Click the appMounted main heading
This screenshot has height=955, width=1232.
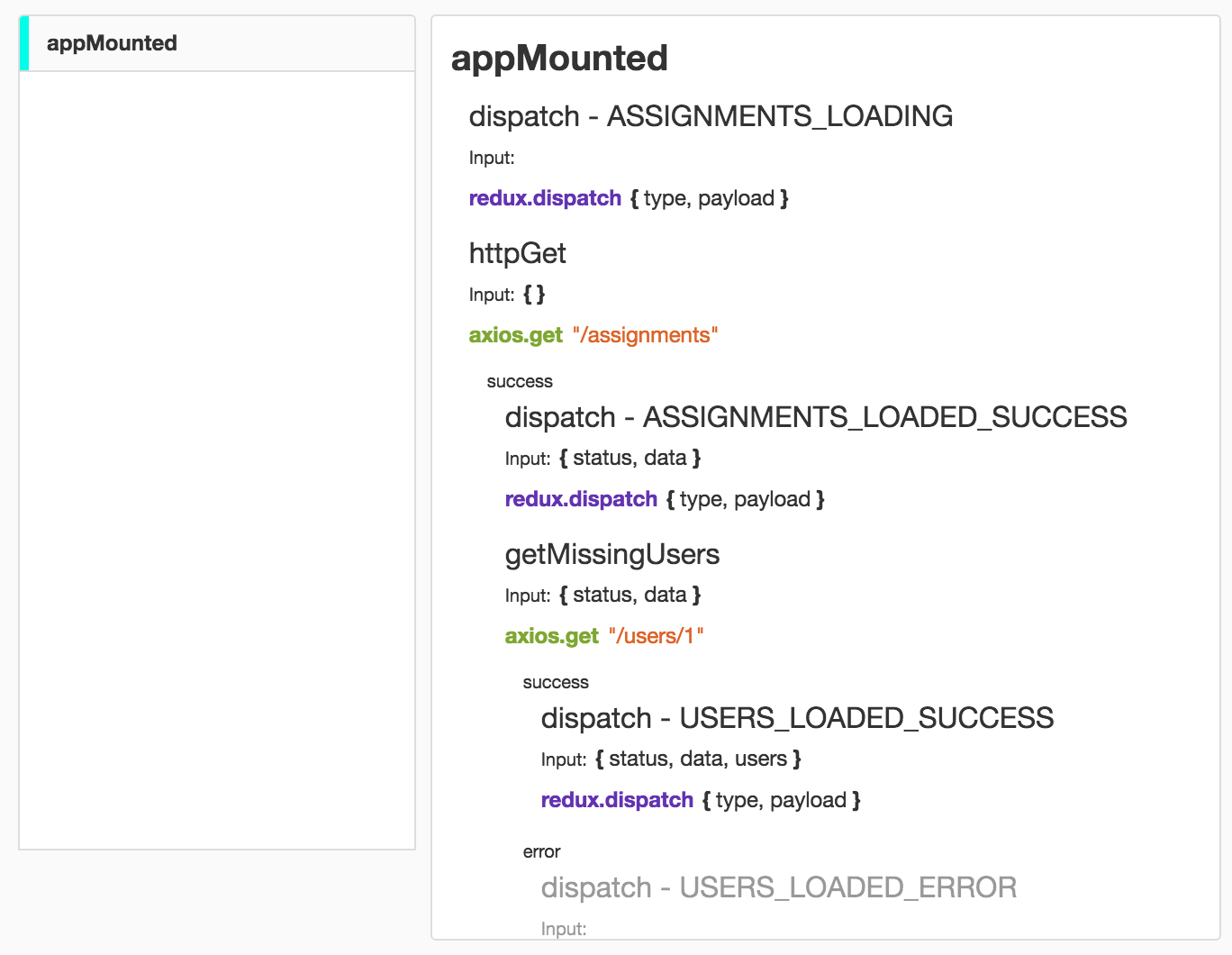(x=559, y=59)
